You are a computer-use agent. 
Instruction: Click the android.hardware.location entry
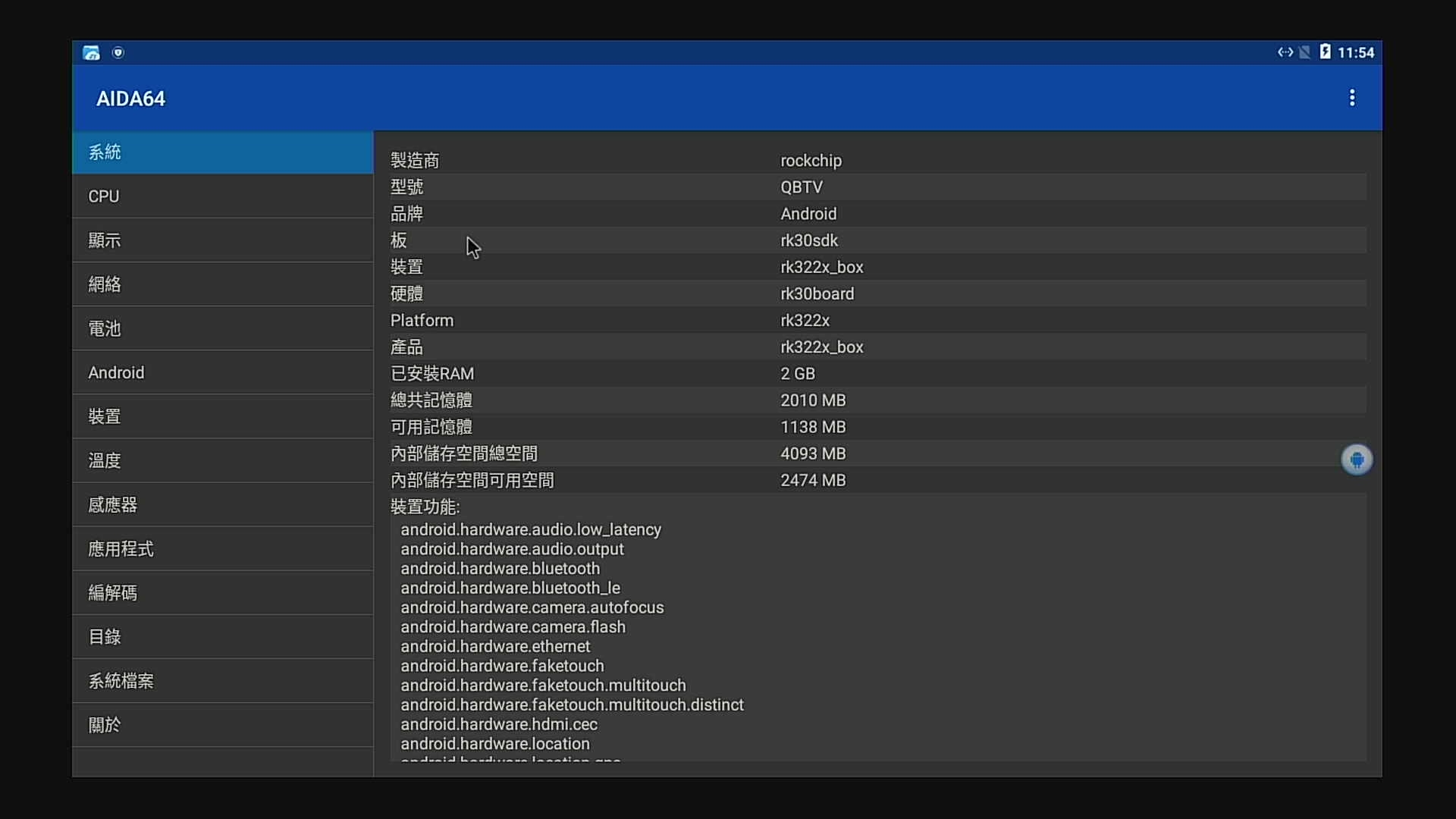coord(495,744)
